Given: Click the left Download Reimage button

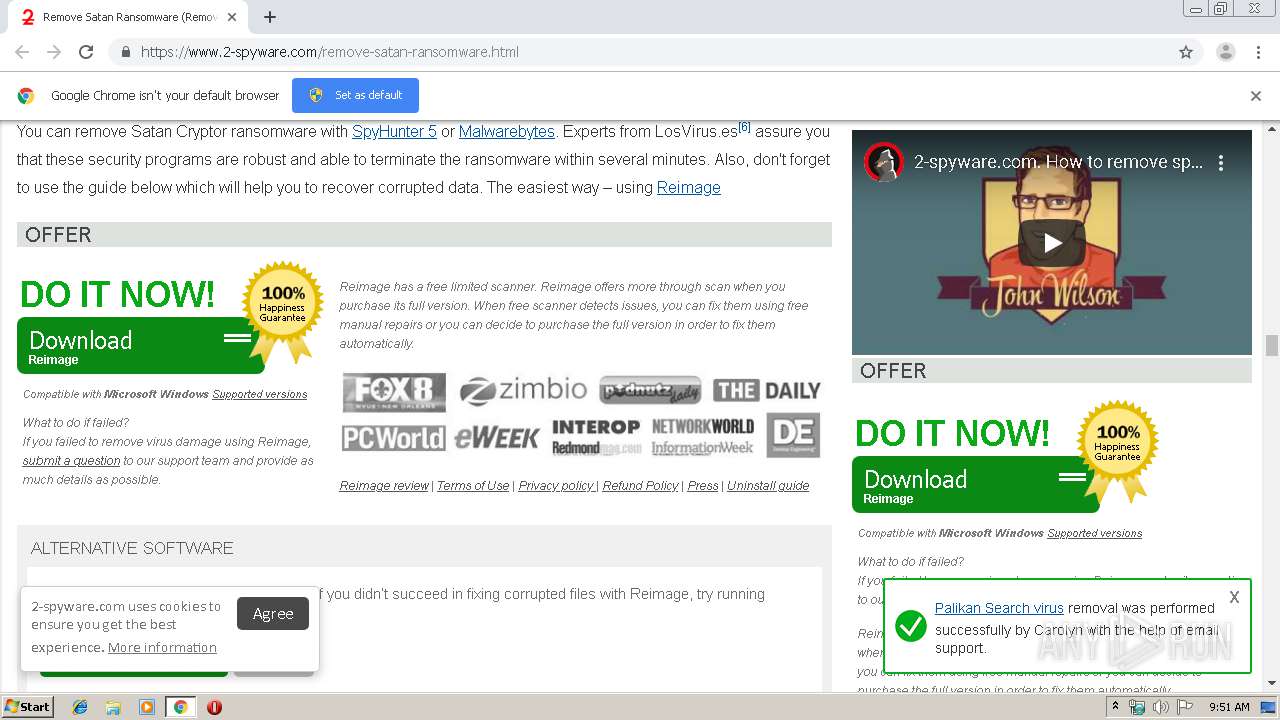Looking at the screenshot, I should click(140, 346).
